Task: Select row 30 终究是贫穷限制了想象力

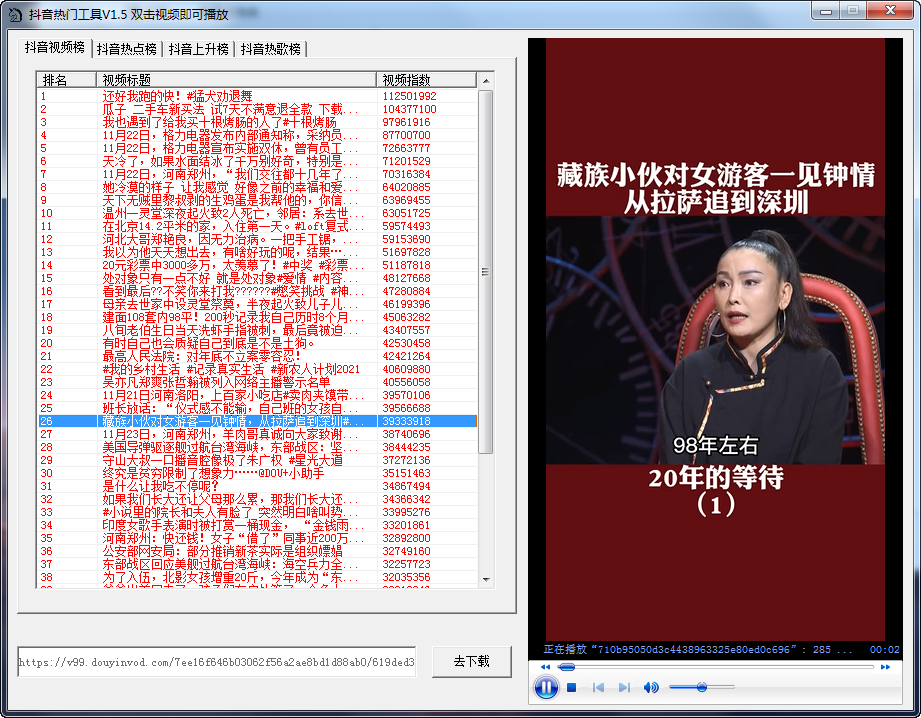Action: click(x=257, y=473)
